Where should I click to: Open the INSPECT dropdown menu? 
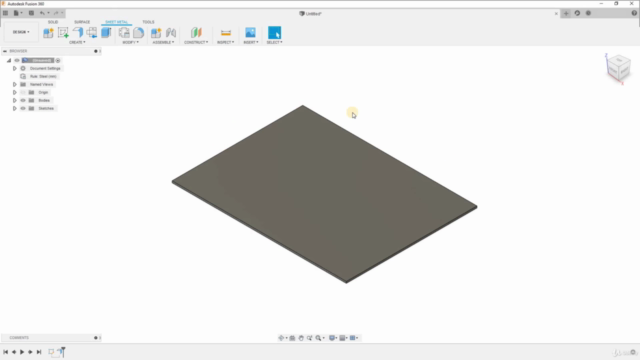[225, 42]
